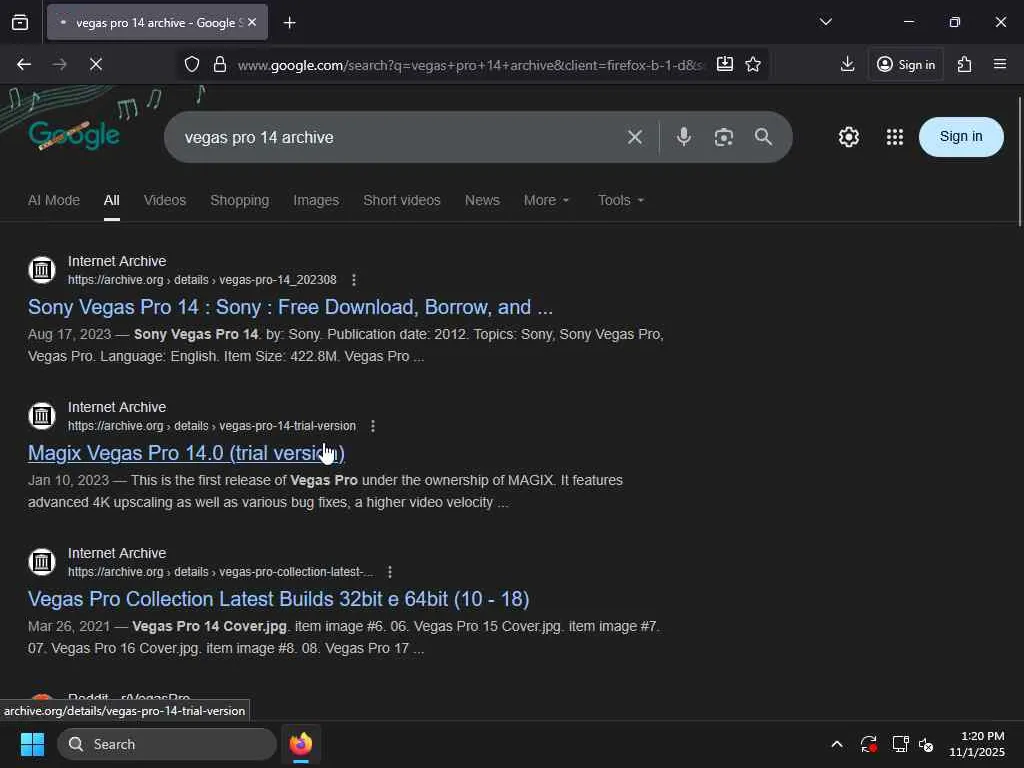The image size is (1024, 768).
Task: Select the All results tab
Action: pyautogui.click(x=112, y=200)
